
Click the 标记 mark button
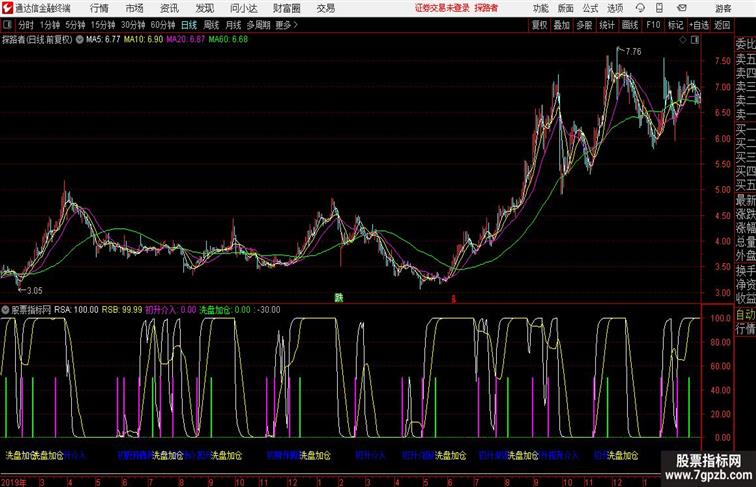pyautogui.click(x=675, y=25)
